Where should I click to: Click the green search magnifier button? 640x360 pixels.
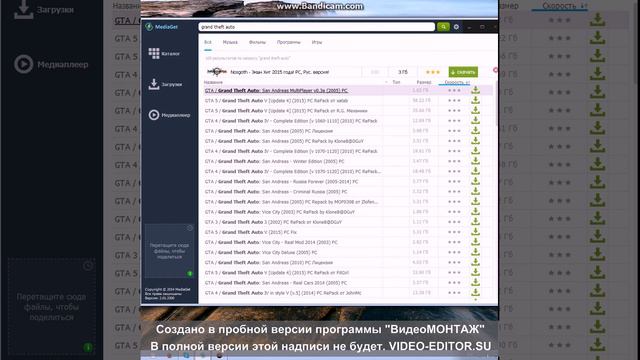[443, 27]
